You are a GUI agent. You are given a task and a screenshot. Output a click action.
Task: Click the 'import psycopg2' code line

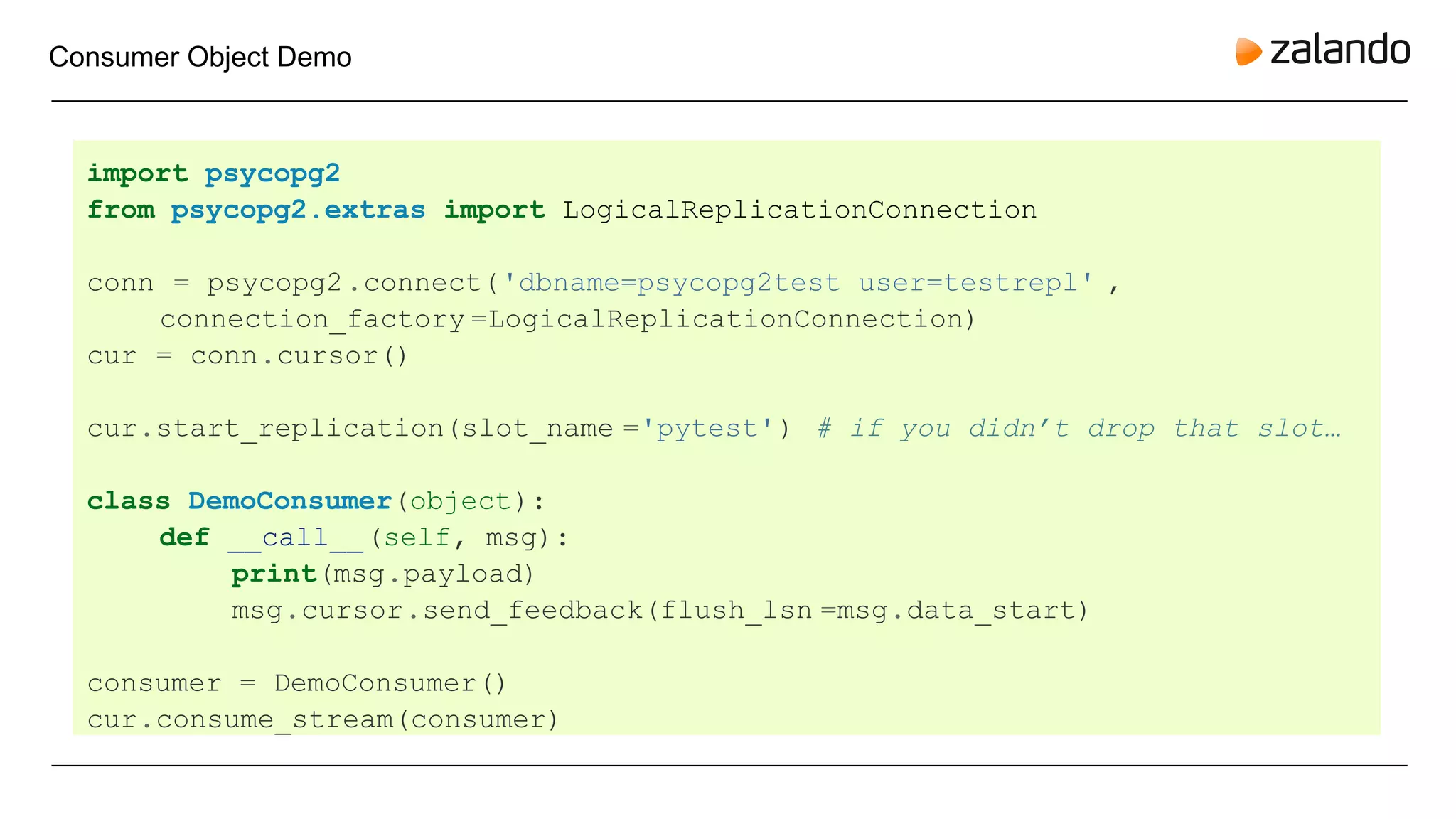point(214,173)
